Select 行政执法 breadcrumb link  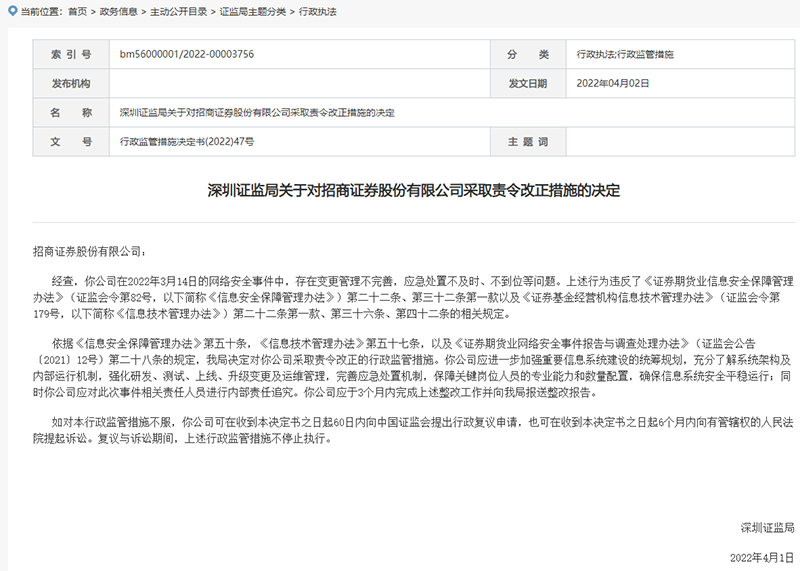[x=317, y=12]
